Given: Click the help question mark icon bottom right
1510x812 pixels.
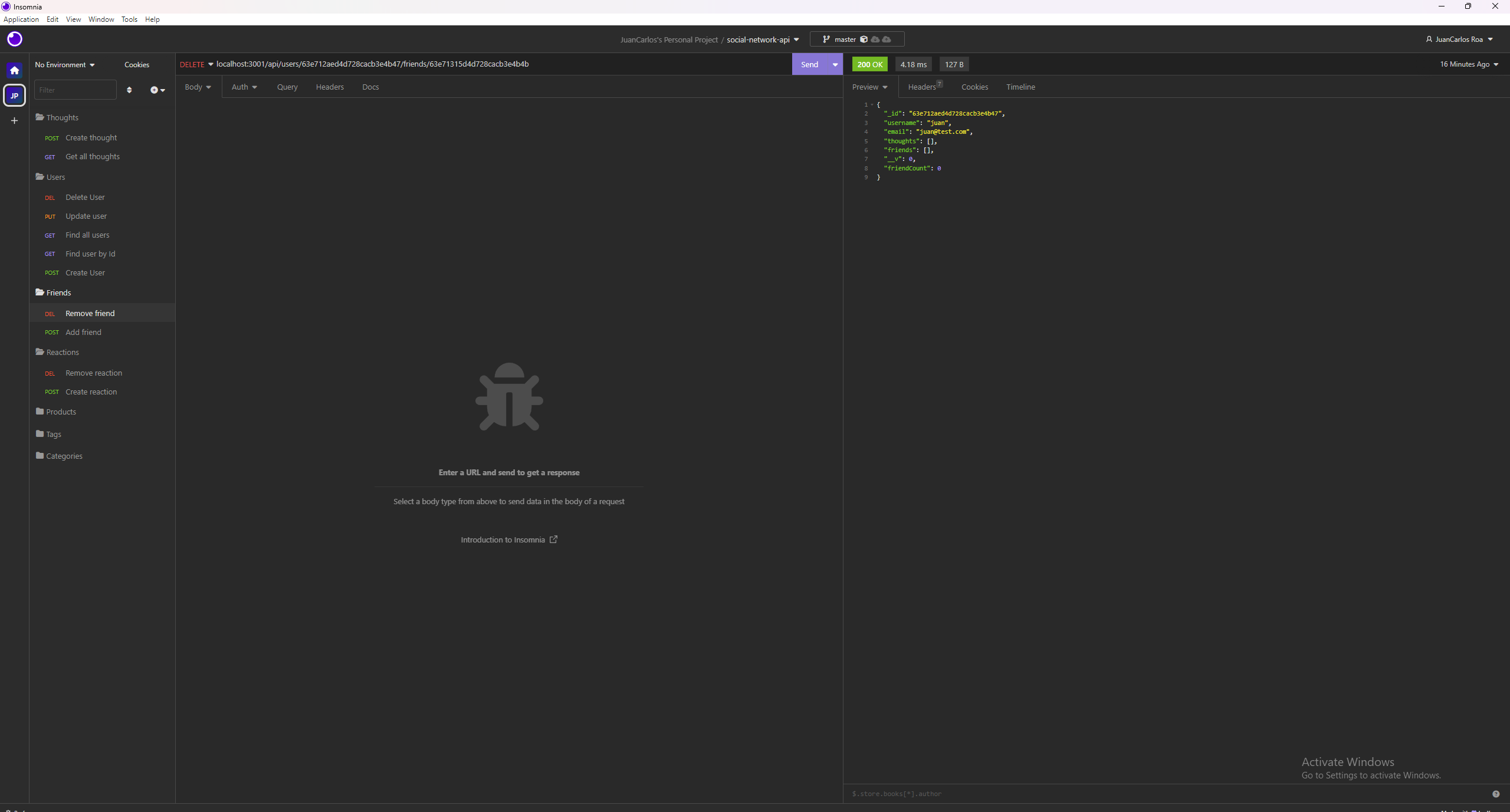Looking at the screenshot, I should coord(1496,793).
